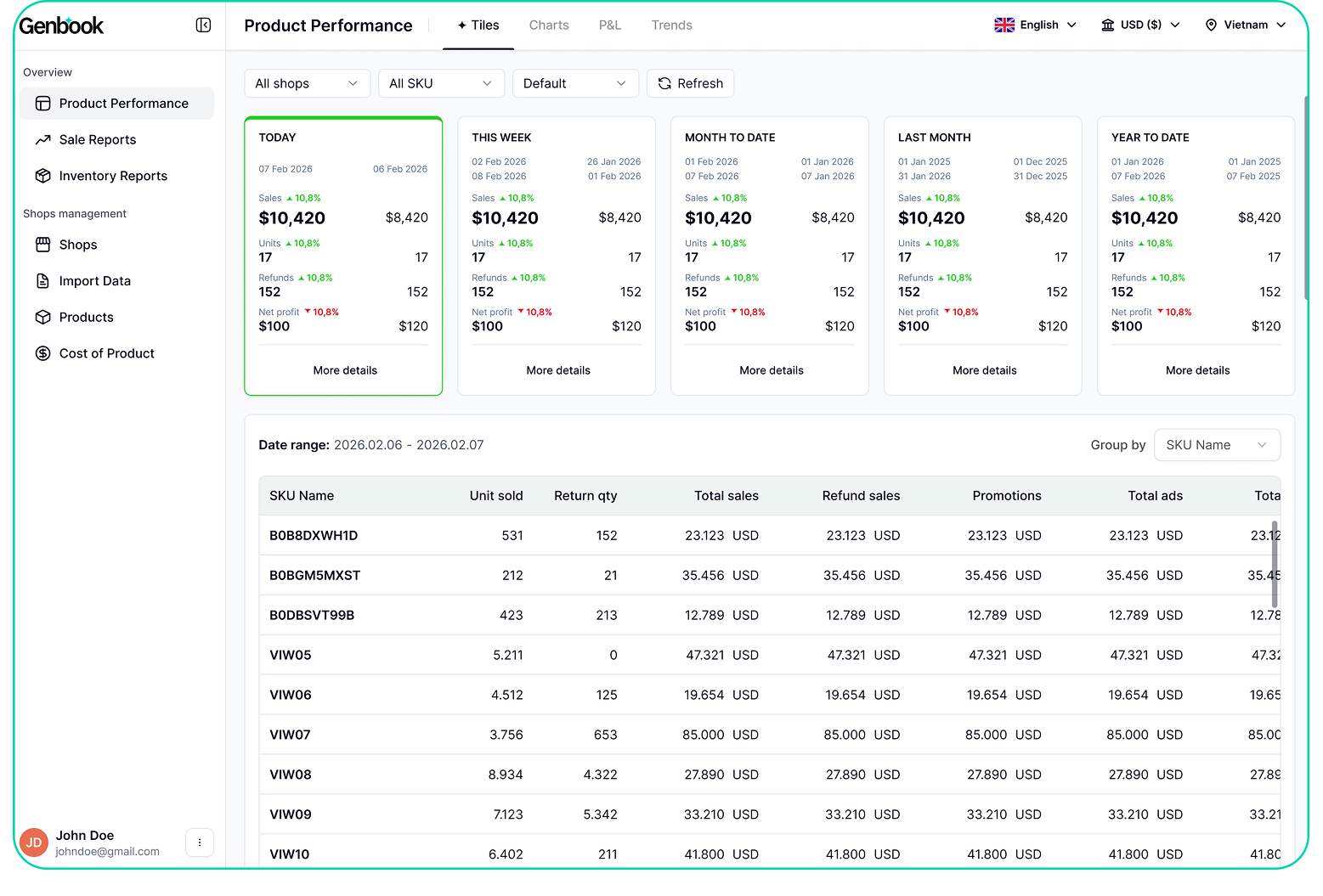Switch to the Trends tab
The width and height of the screenshot is (1323, 896).
(672, 25)
